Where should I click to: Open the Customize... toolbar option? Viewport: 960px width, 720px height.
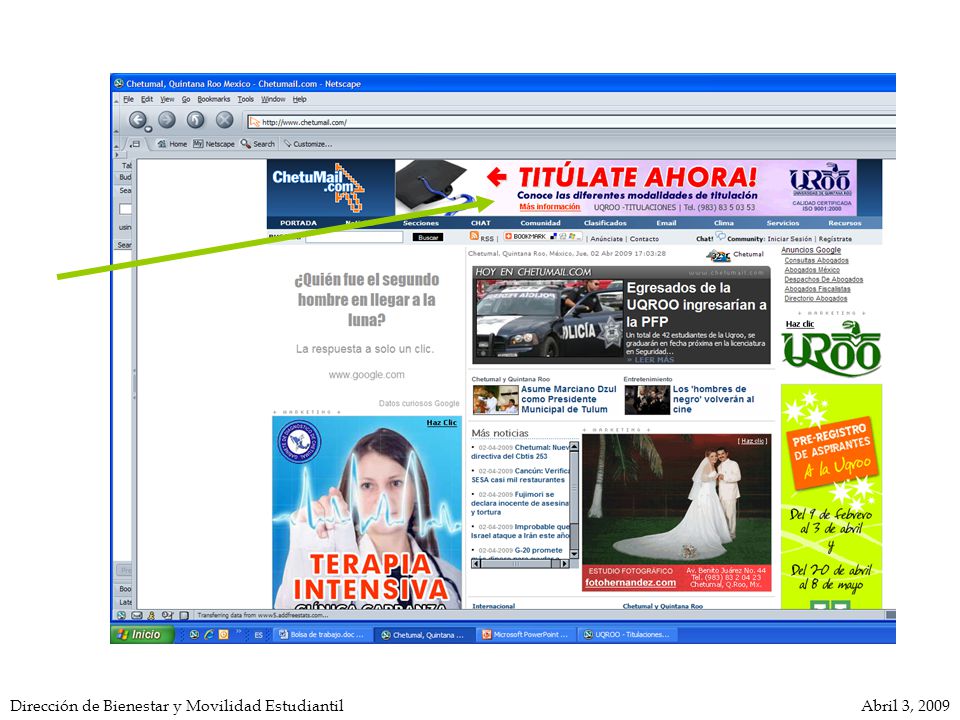307,144
